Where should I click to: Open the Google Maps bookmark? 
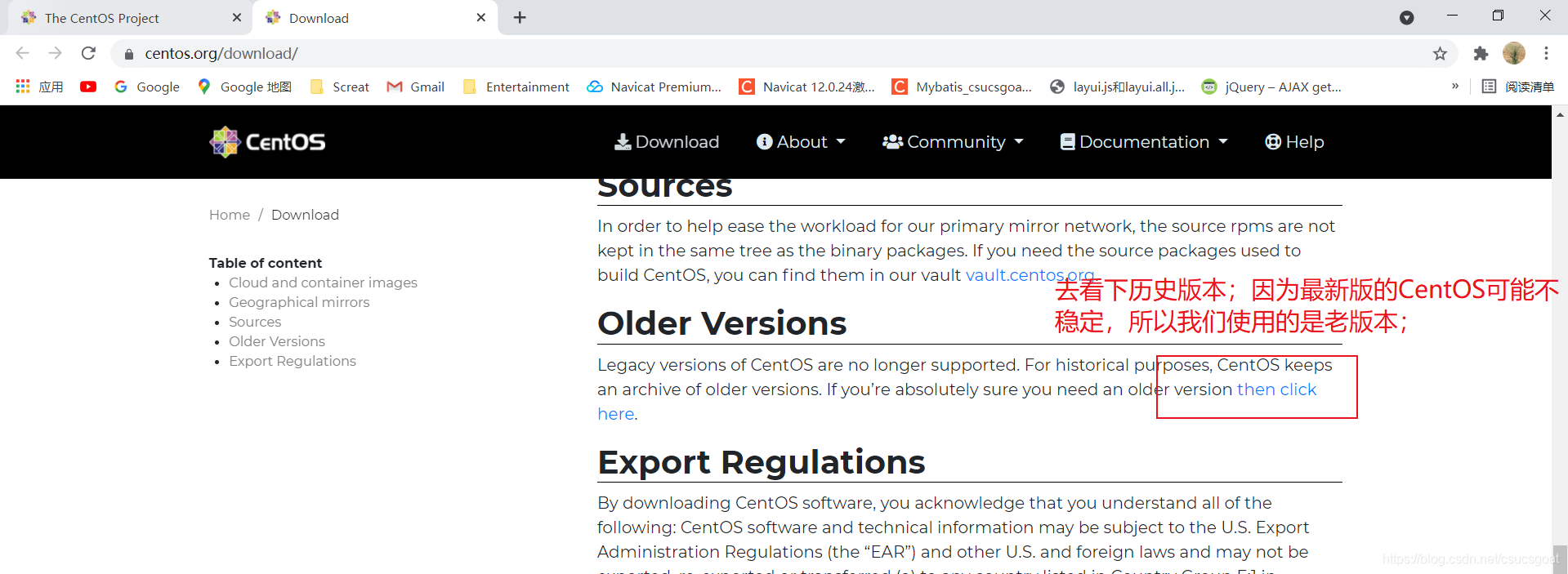[244, 87]
